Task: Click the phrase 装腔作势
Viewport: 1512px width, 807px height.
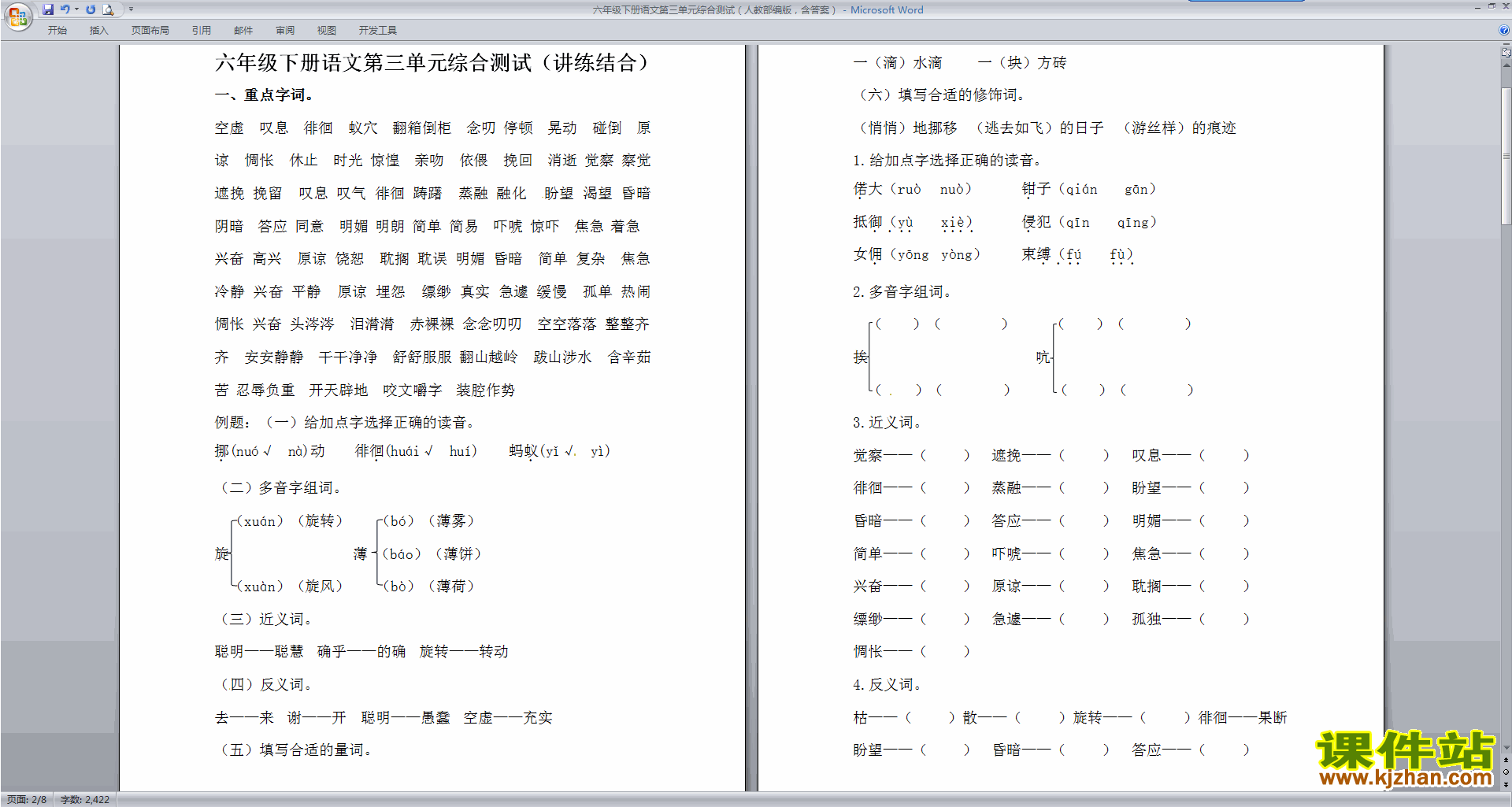Action: click(485, 390)
